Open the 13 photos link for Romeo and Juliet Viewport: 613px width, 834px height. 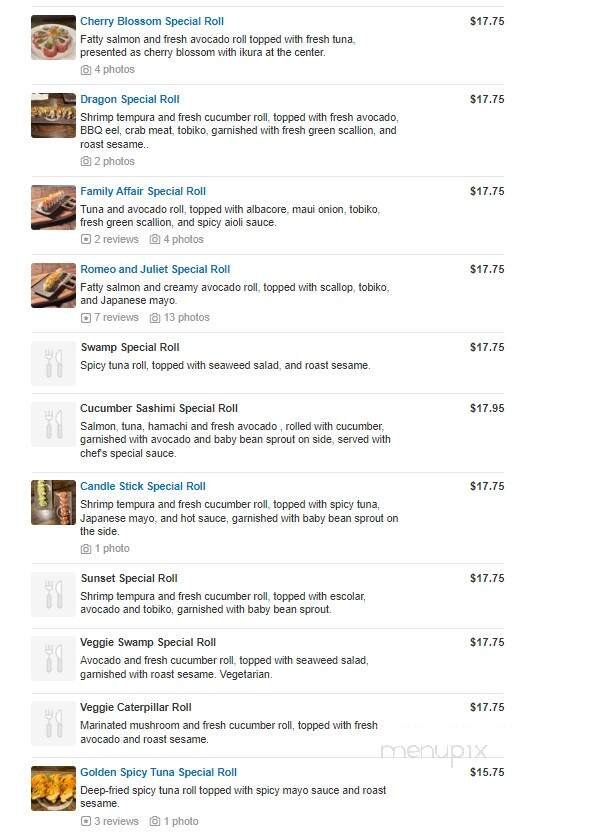180,318
